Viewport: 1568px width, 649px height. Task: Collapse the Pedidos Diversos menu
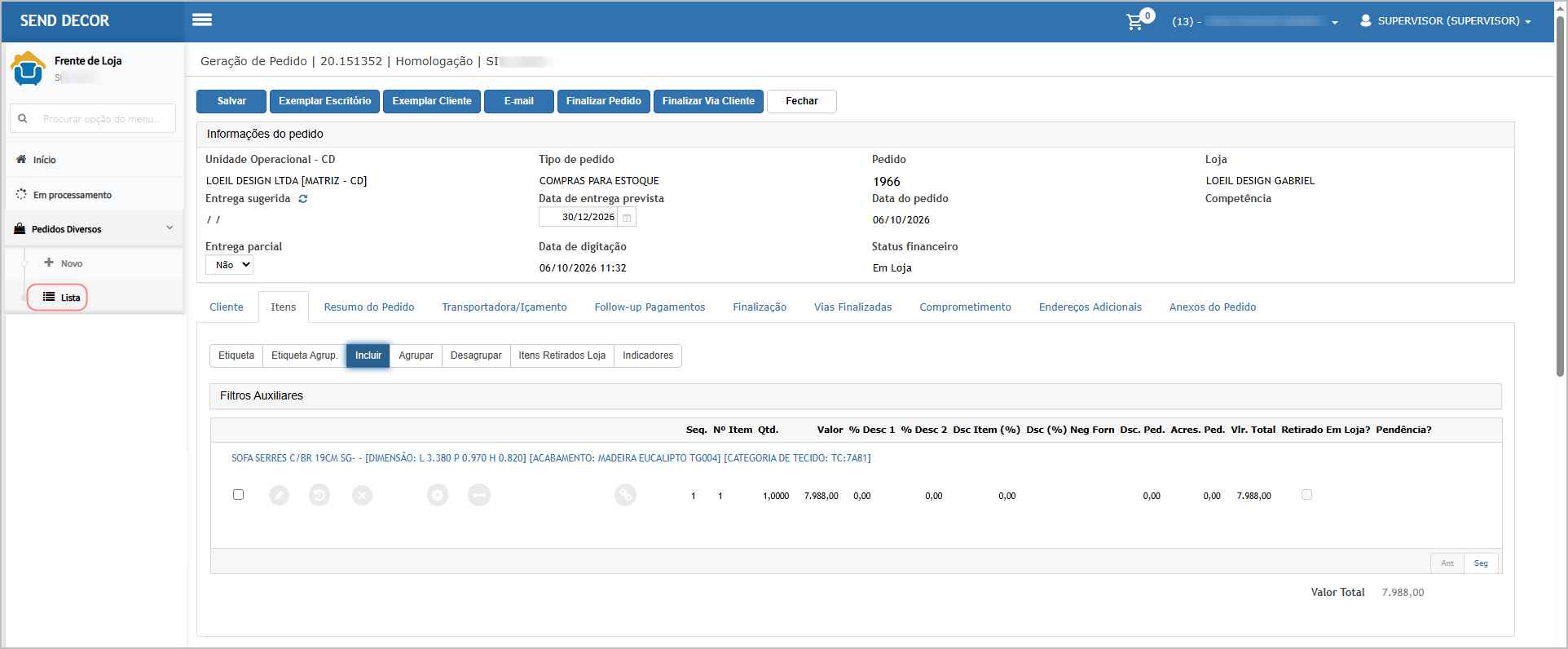[x=94, y=229]
